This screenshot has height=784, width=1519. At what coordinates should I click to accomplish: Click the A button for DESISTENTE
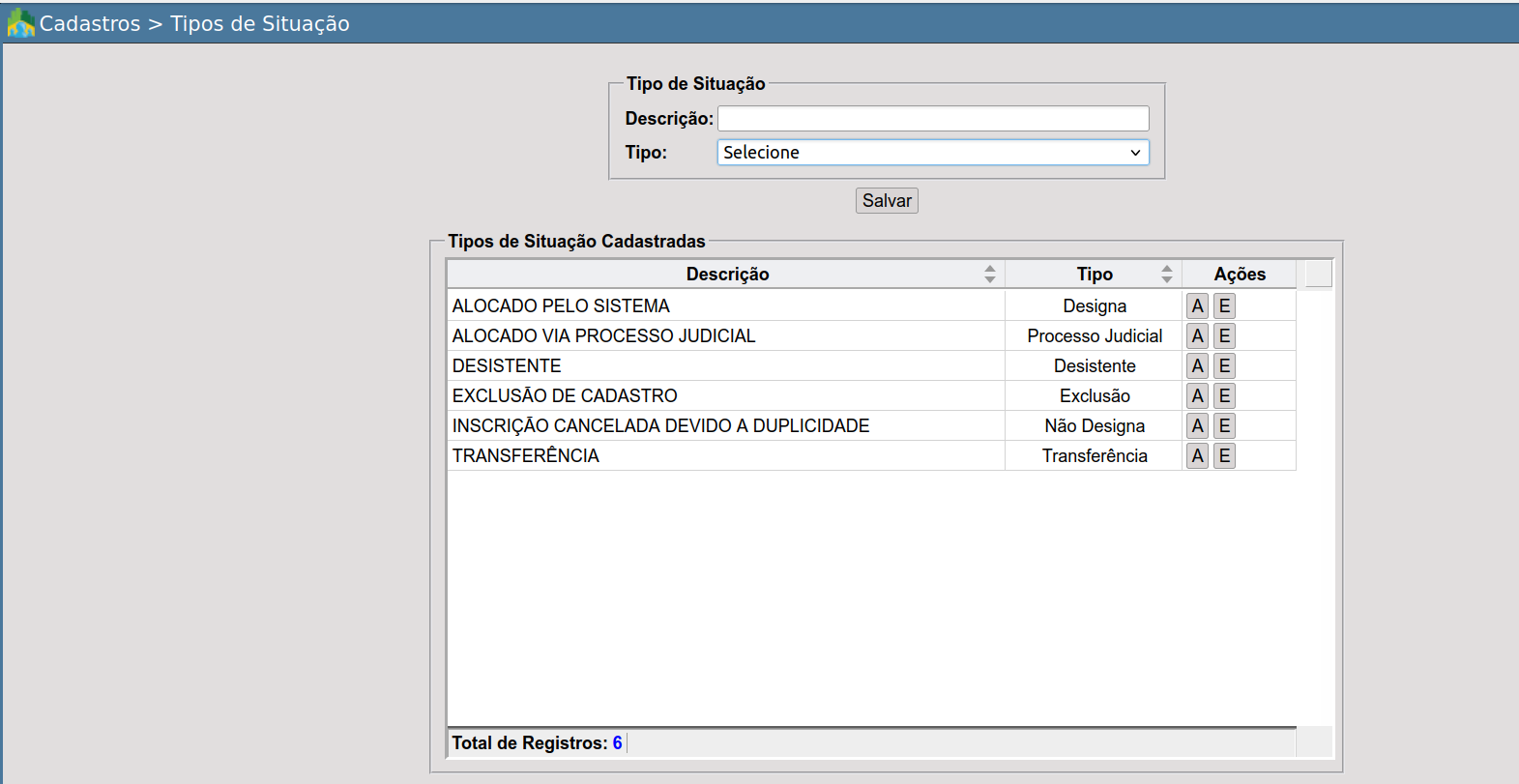click(1197, 366)
